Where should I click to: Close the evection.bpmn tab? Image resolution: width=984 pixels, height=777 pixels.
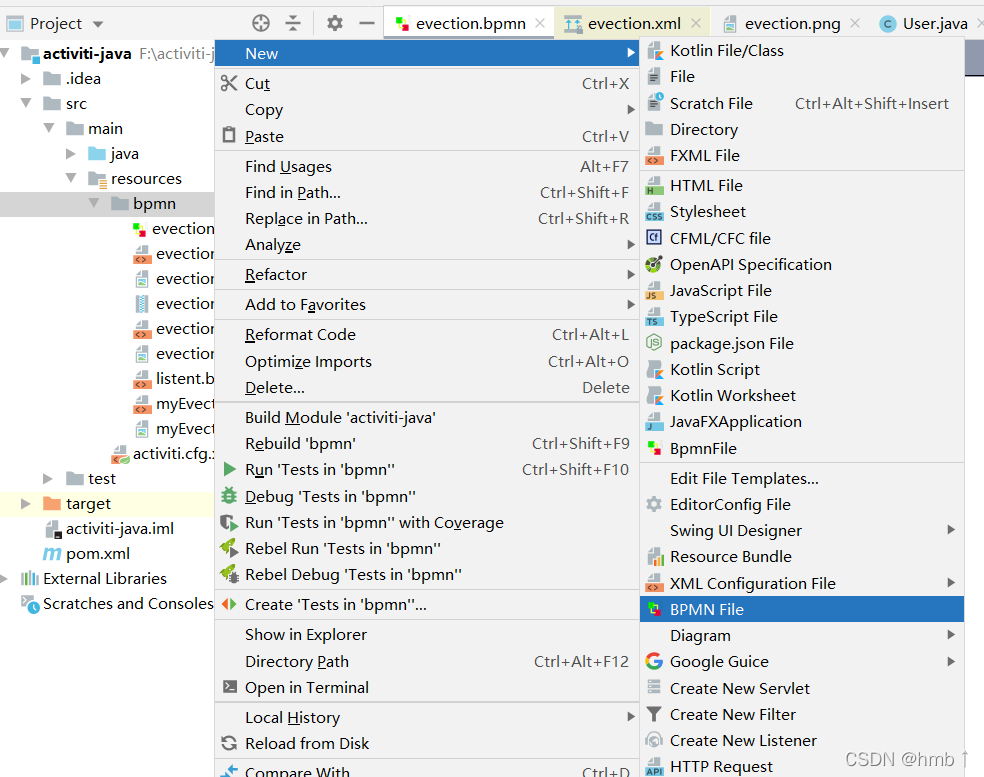tap(540, 23)
